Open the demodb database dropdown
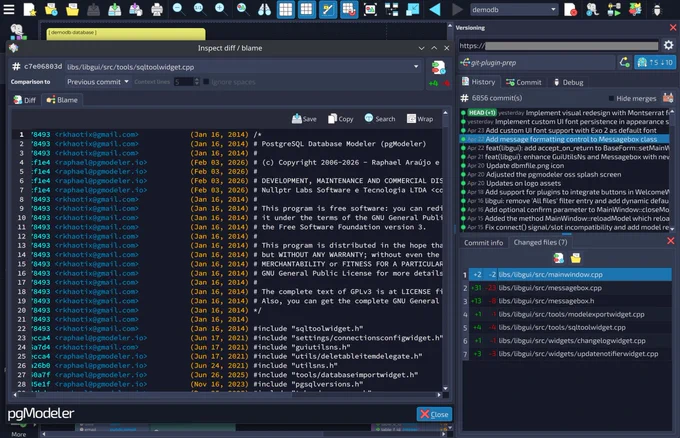680x438 pixels. tap(514, 9)
